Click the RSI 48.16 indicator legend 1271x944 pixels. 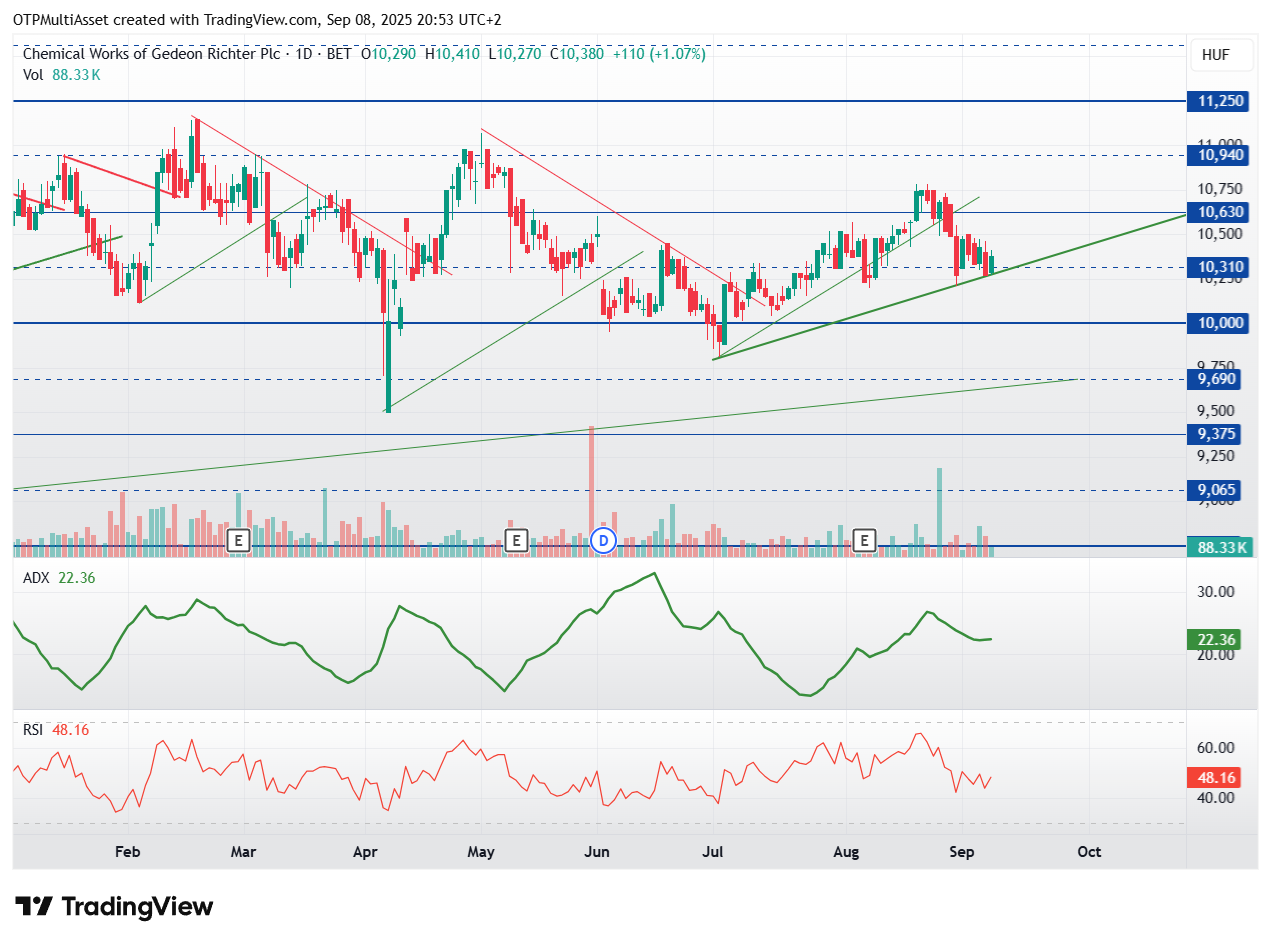coord(56,730)
